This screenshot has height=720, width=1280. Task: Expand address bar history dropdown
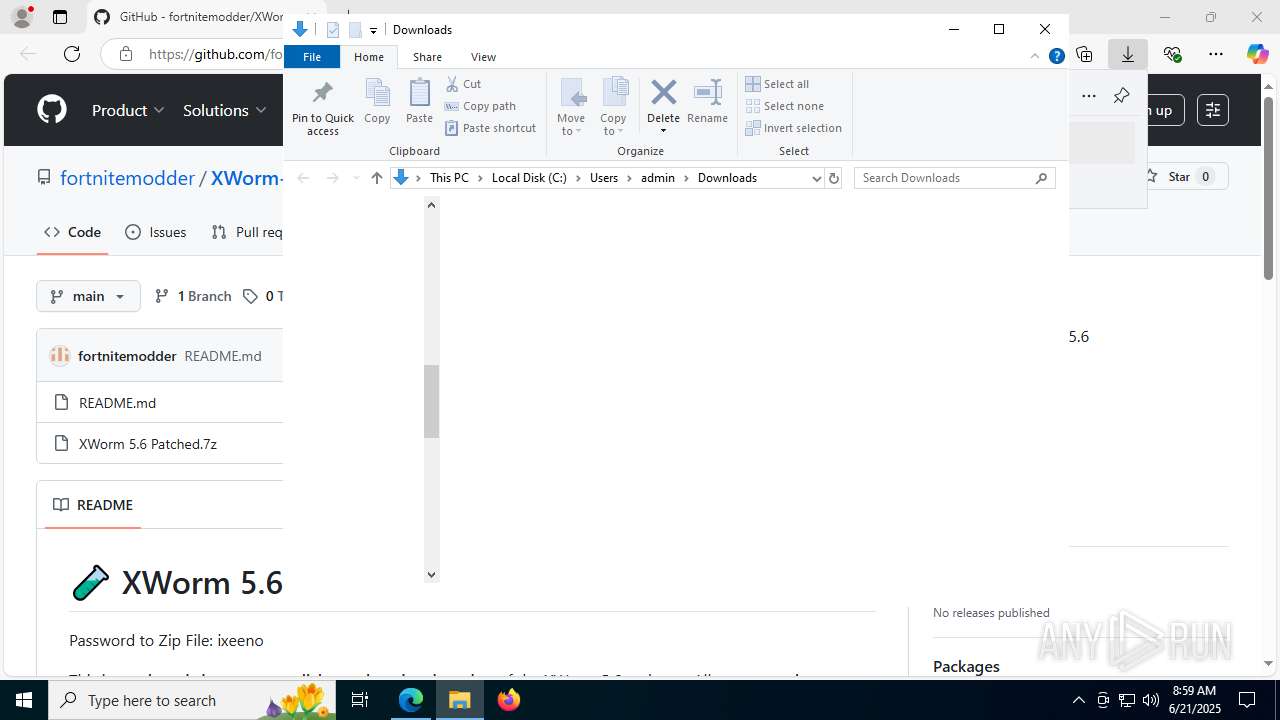coord(816,178)
